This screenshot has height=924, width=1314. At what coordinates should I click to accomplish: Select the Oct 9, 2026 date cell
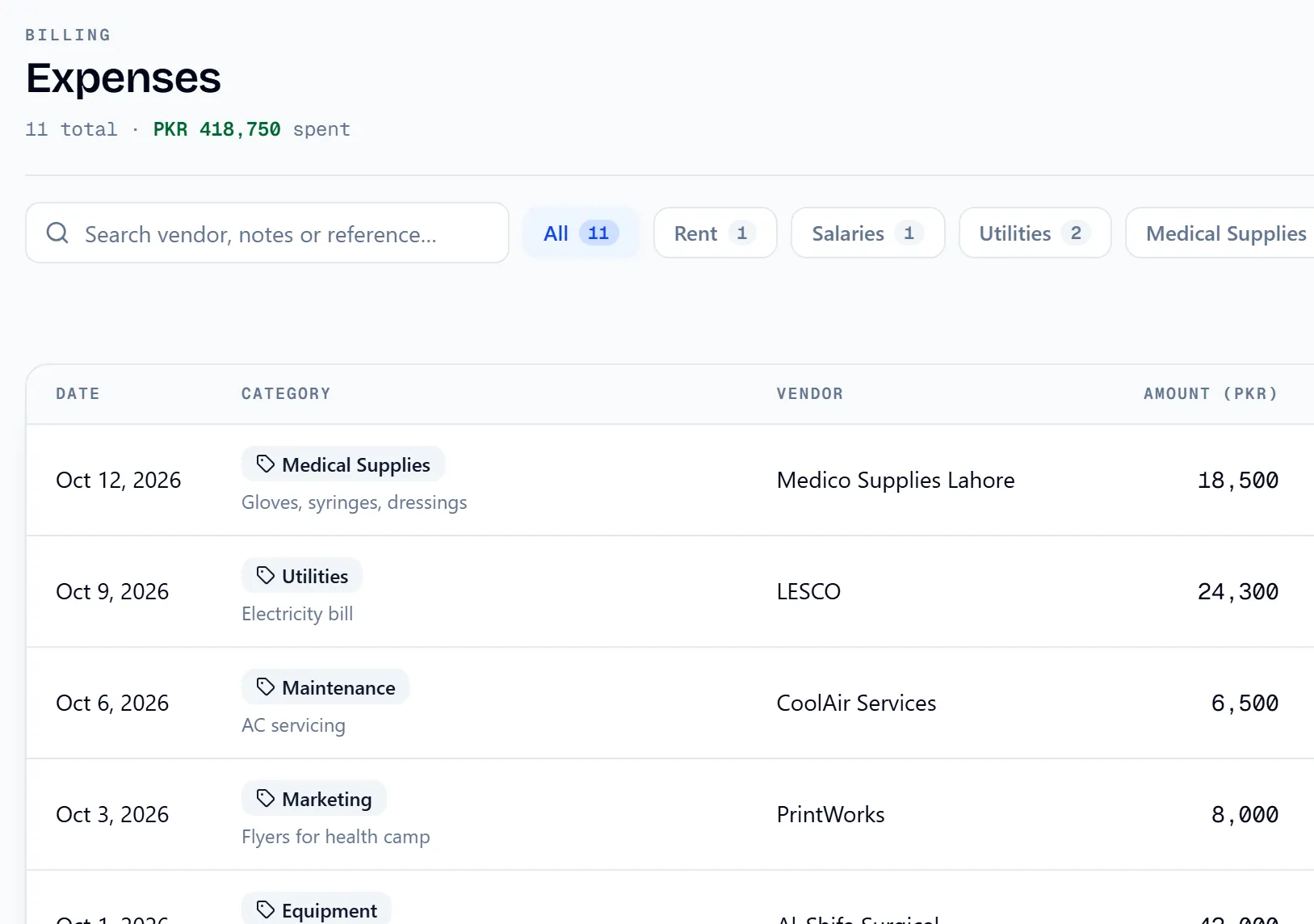coord(112,591)
